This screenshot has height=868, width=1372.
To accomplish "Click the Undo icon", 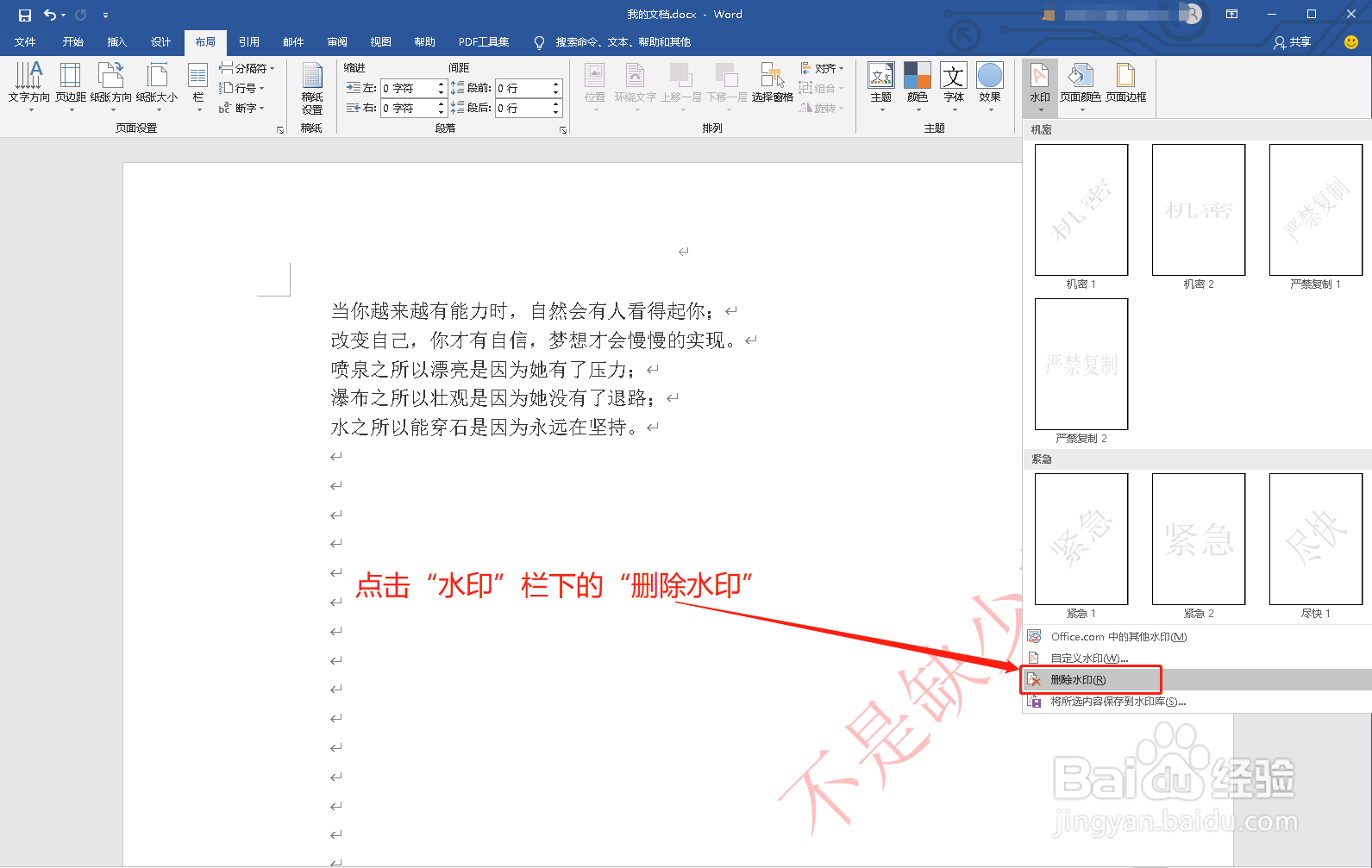I will [x=50, y=15].
